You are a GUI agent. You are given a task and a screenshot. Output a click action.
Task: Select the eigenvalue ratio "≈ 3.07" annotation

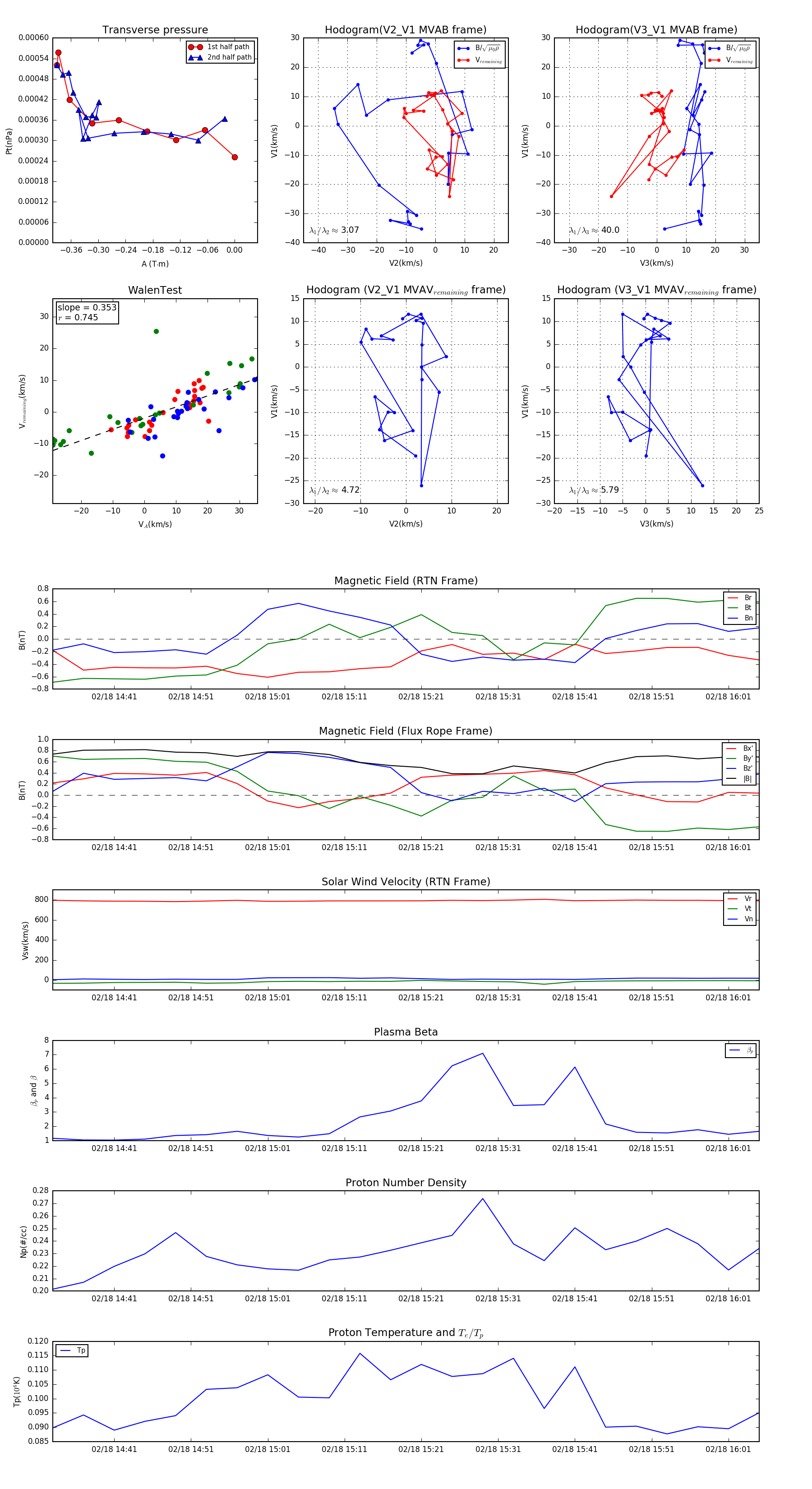coord(334,230)
